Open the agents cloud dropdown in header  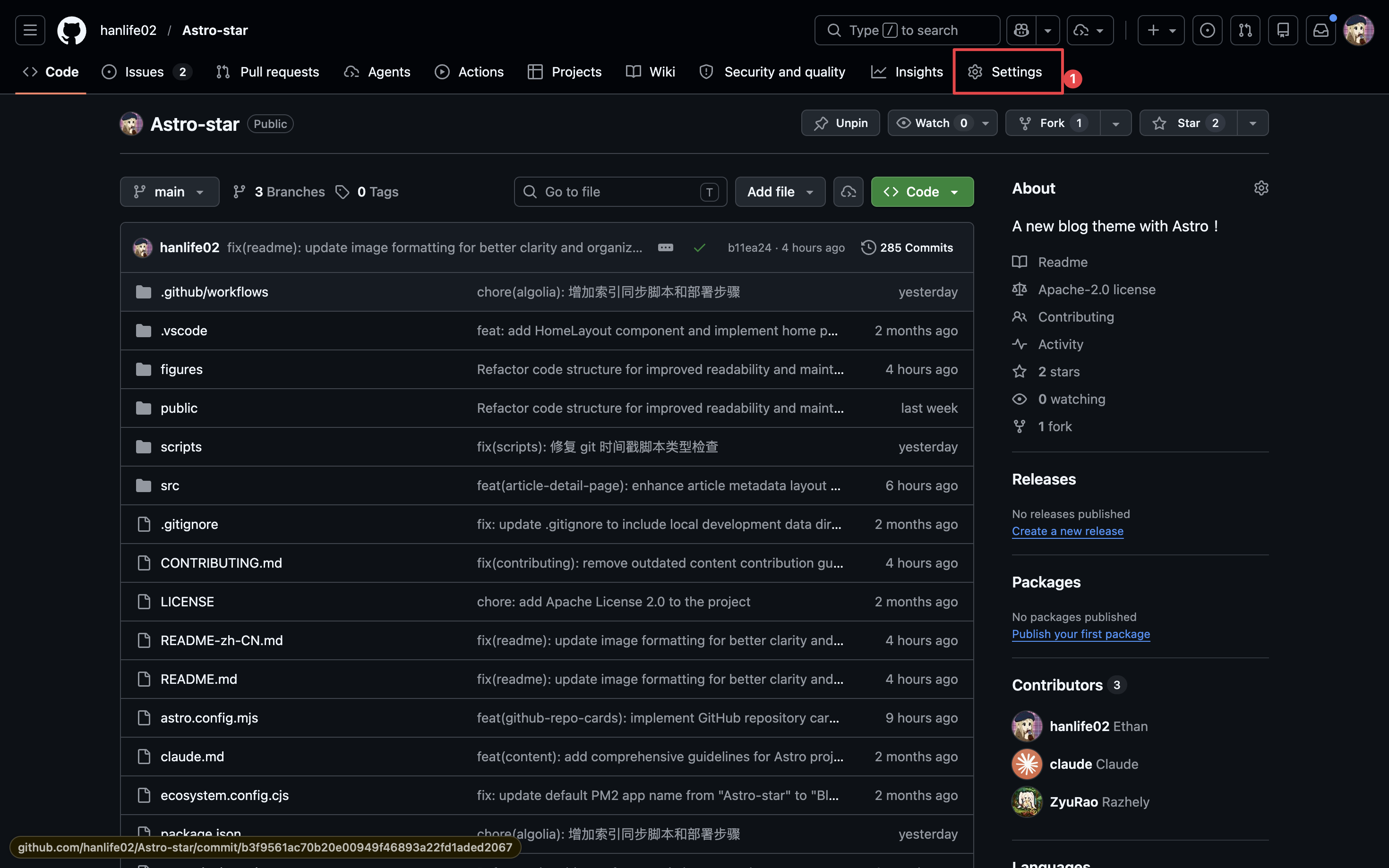(1089, 30)
